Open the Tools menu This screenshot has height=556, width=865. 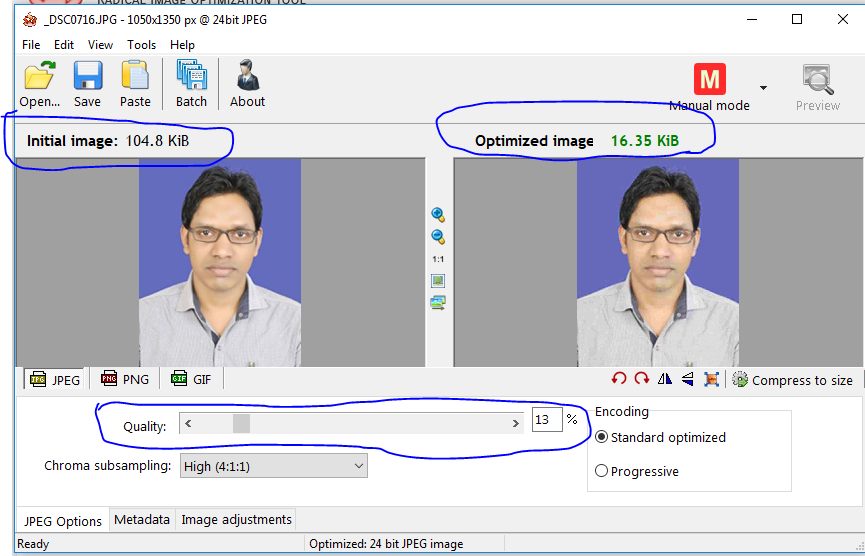tap(141, 45)
